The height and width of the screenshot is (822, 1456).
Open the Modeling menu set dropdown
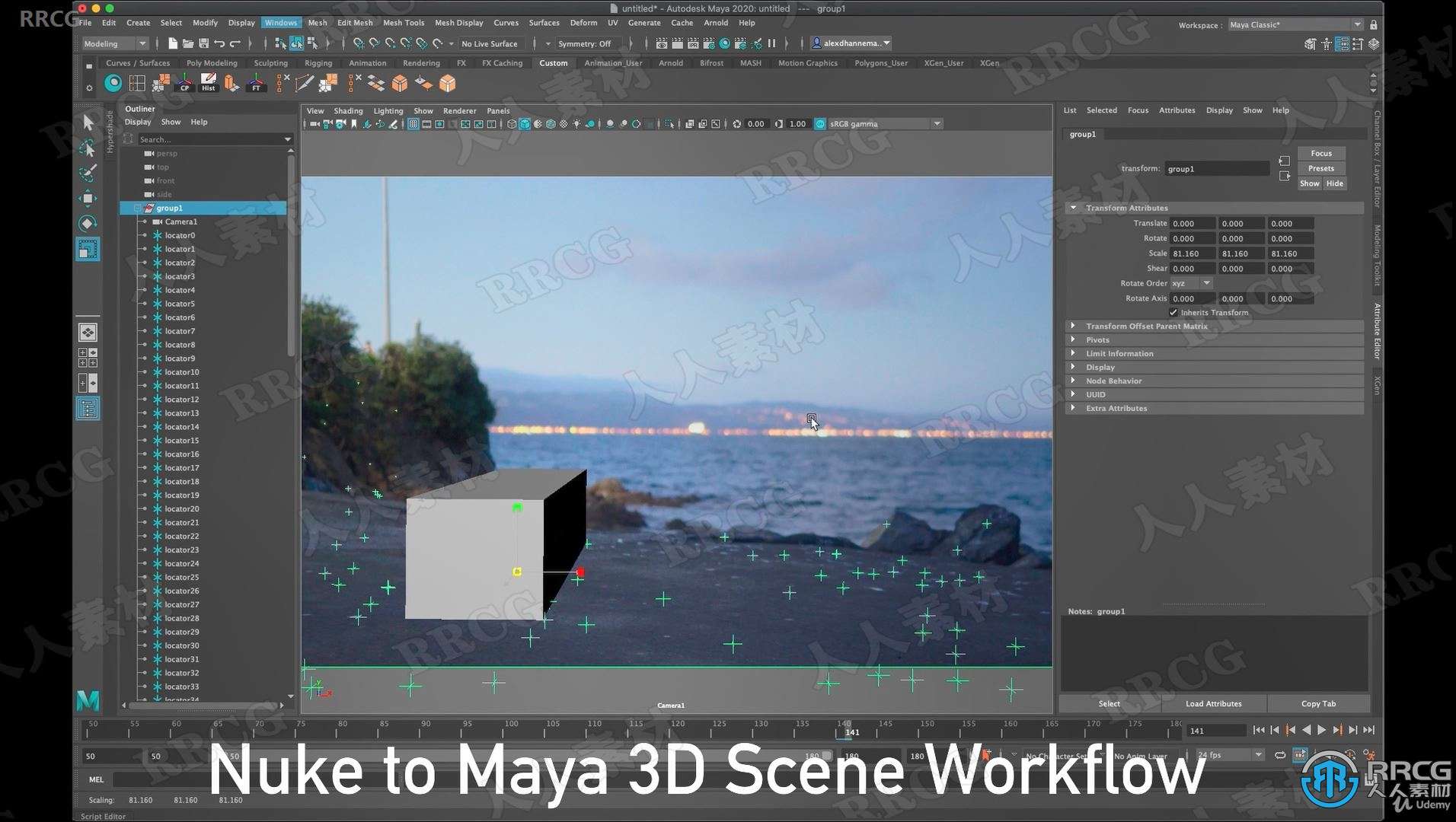(114, 43)
